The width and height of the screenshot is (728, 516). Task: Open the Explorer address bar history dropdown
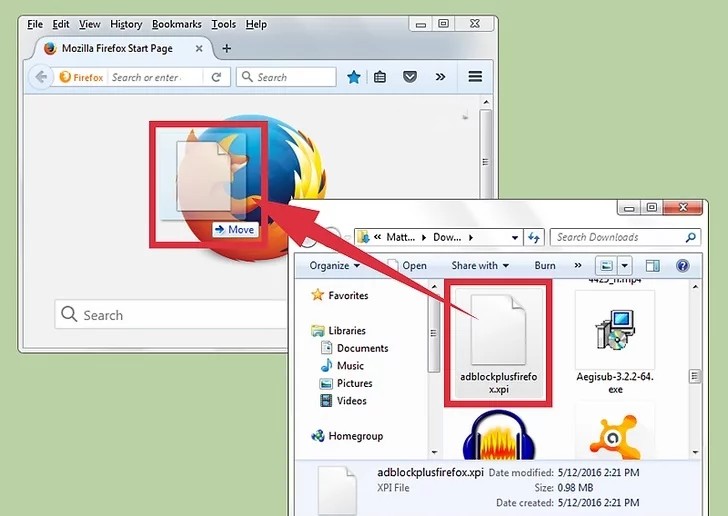pyautogui.click(x=514, y=237)
